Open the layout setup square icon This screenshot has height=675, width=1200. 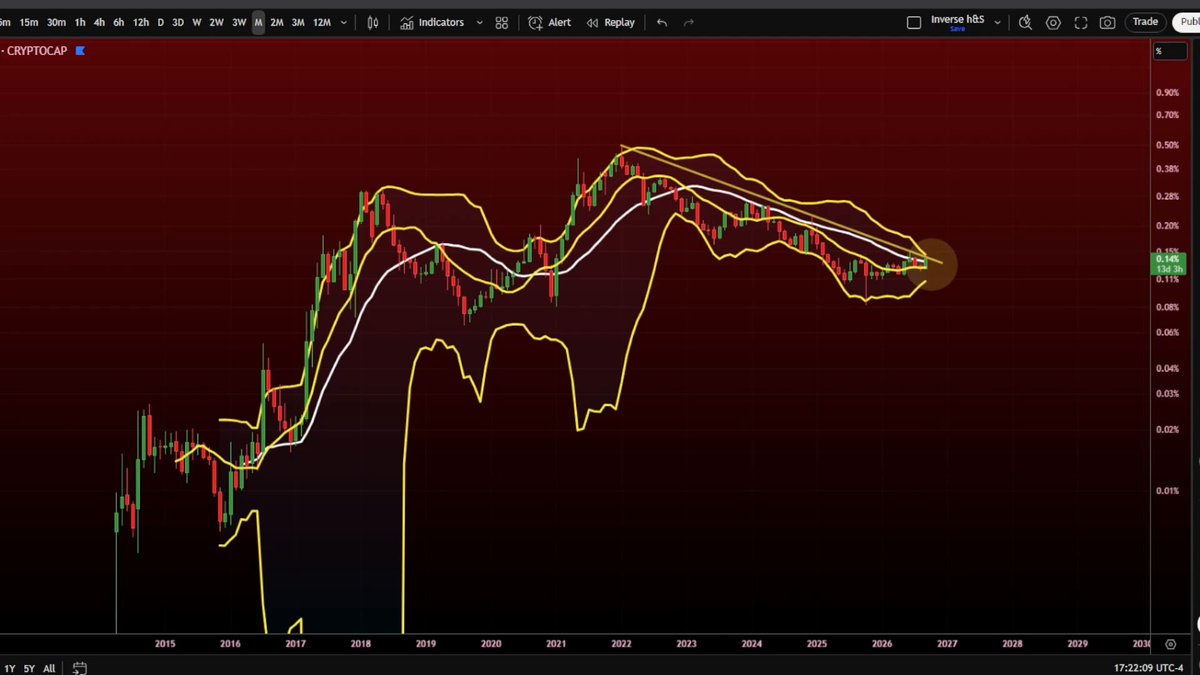click(914, 22)
